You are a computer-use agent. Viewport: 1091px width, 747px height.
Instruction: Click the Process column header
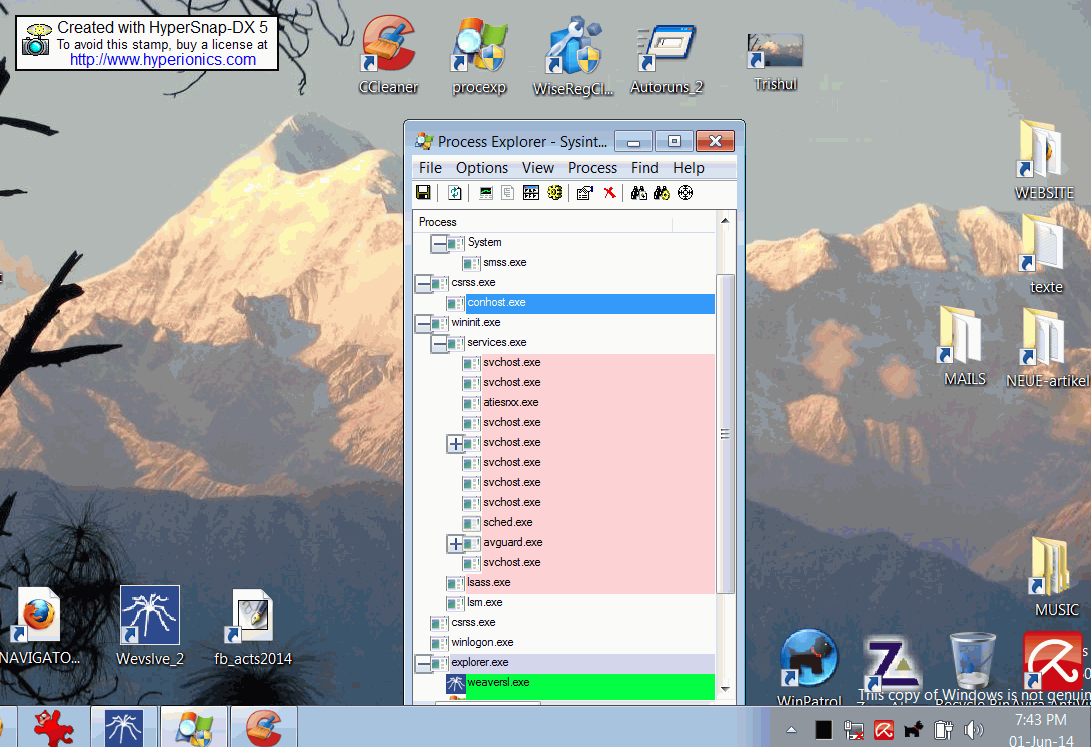coord(543,222)
